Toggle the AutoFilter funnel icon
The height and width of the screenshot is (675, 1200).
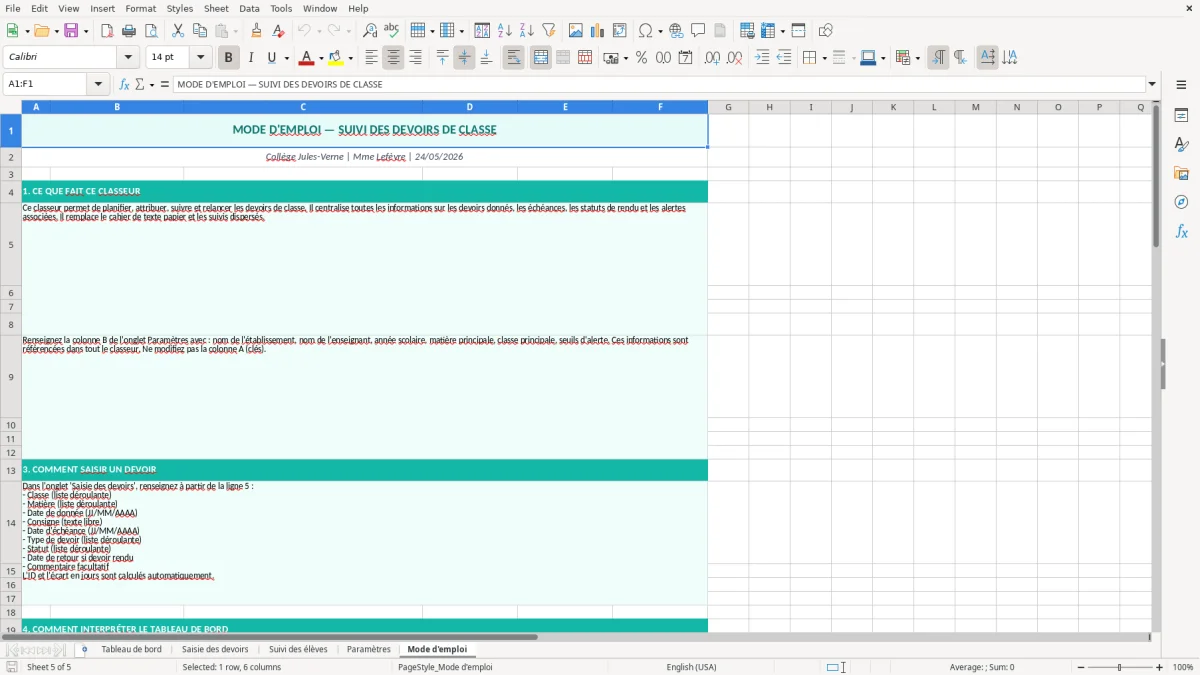click(548, 31)
